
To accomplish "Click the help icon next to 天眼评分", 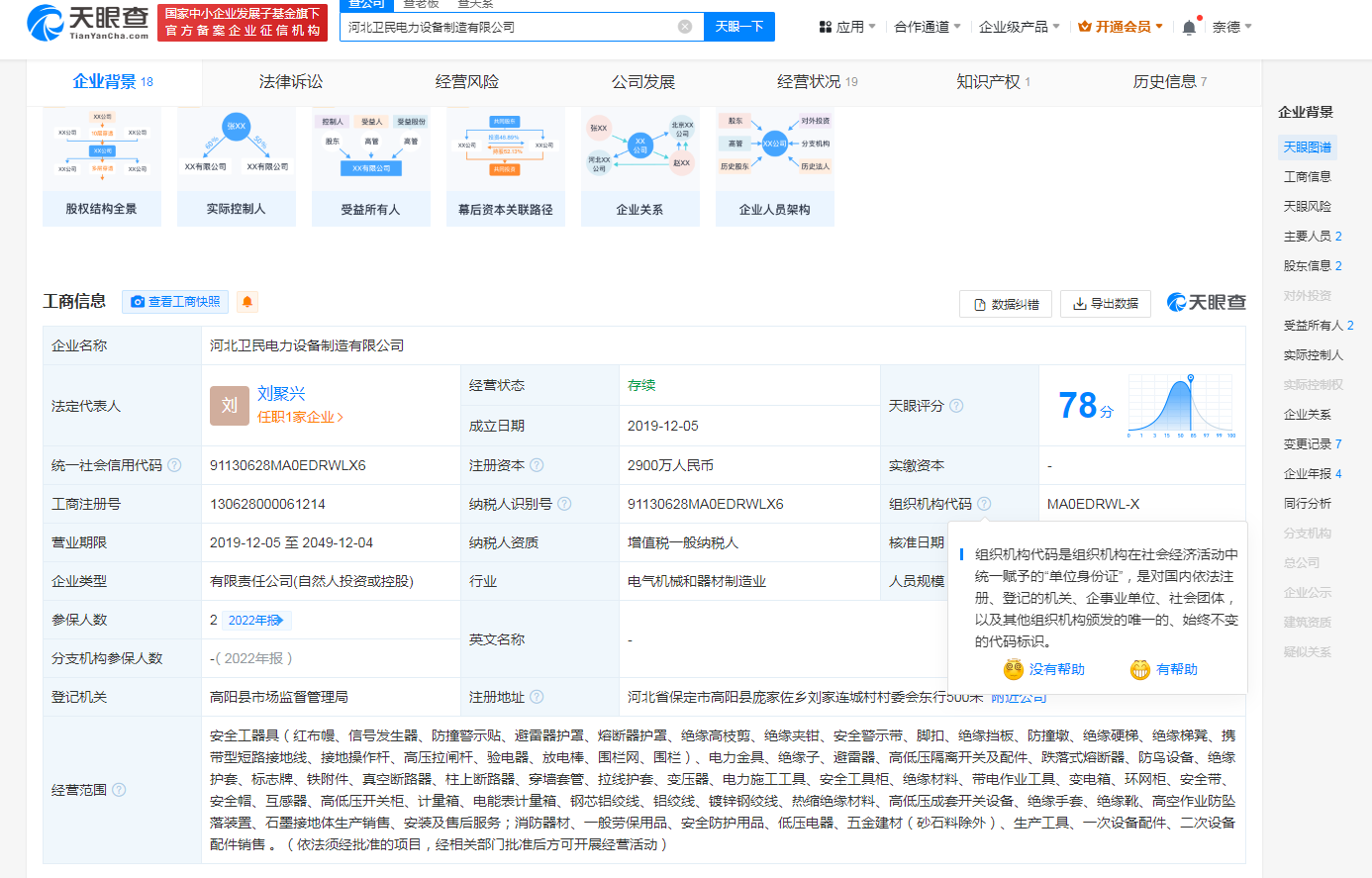I will pyautogui.click(x=956, y=406).
